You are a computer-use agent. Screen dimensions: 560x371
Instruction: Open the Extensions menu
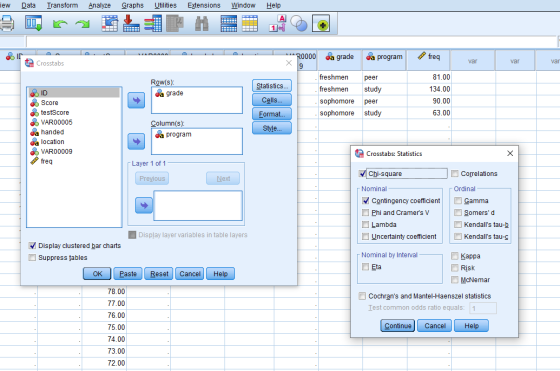click(x=204, y=5)
